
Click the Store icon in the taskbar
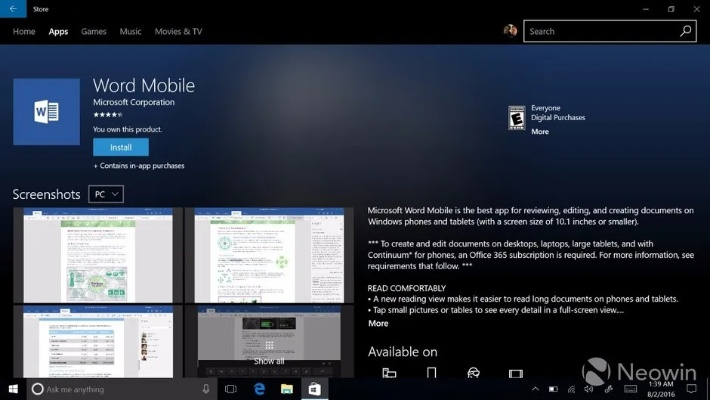(314, 388)
